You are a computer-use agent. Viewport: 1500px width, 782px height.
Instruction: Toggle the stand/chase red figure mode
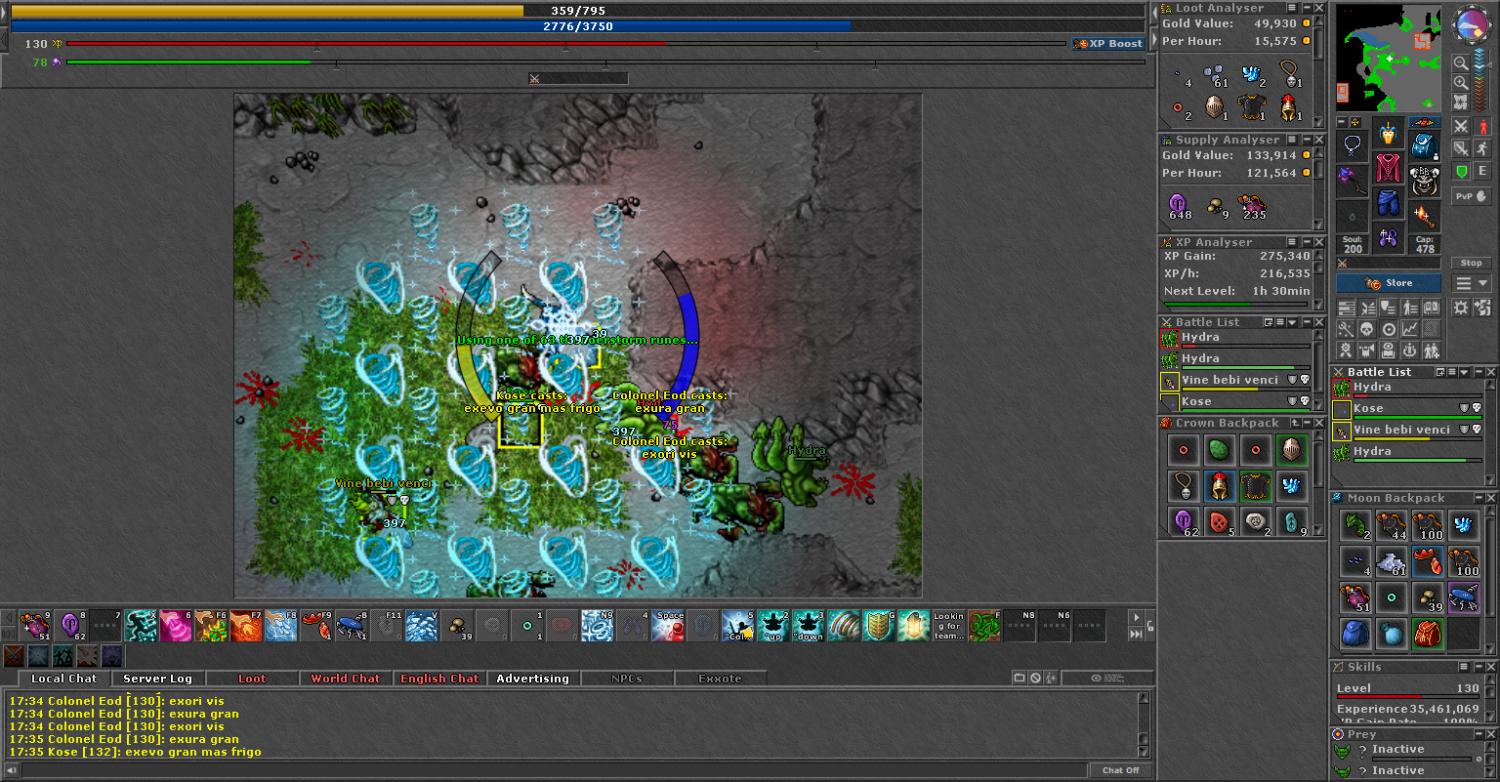[x=1482, y=127]
